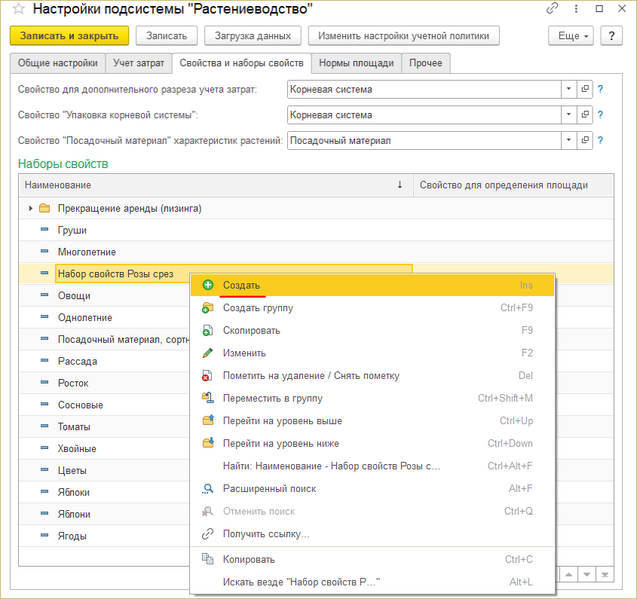Click sort arrow in Наименование column header
The image size is (637, 599).
click(x=400, y=185)
